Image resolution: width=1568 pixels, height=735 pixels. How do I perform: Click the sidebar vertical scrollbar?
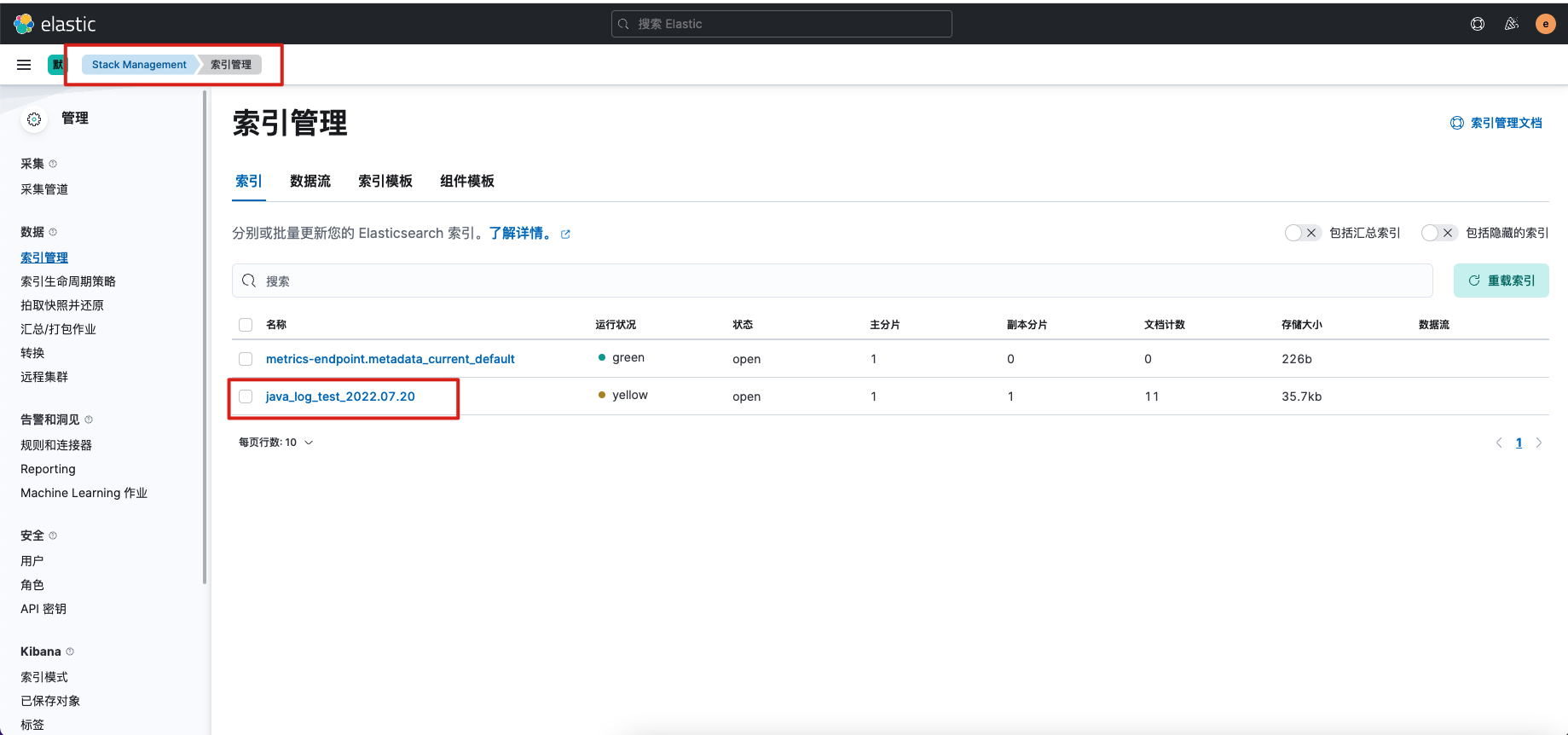(x=205, y=338)
